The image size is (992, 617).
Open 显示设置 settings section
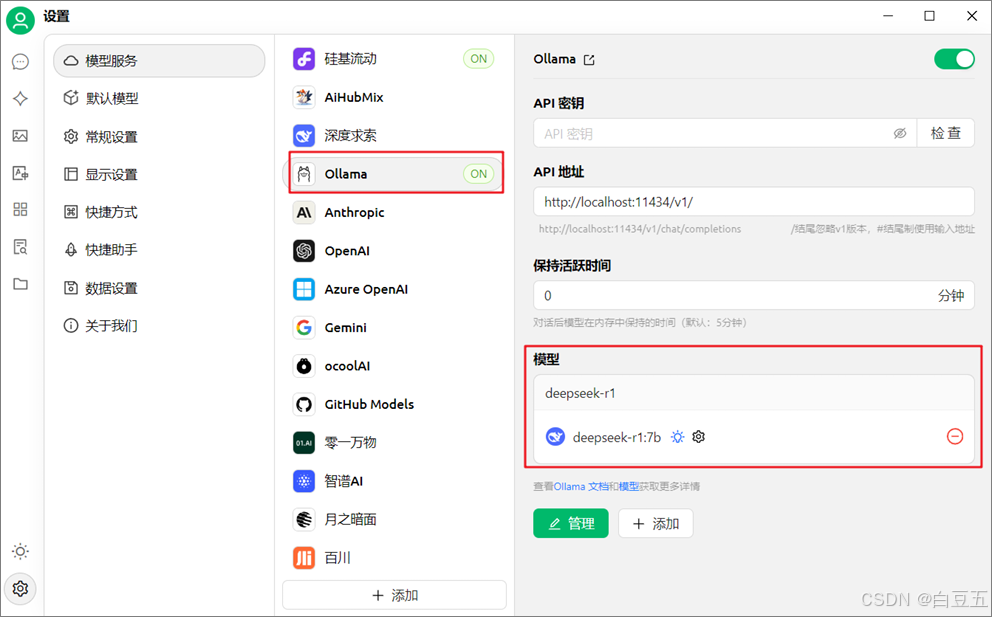coord(159,174)
